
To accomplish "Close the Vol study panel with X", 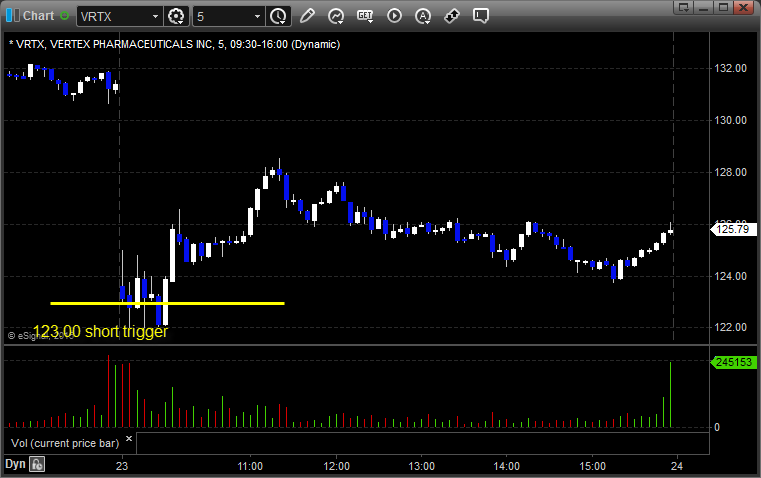I will (129, 439).
